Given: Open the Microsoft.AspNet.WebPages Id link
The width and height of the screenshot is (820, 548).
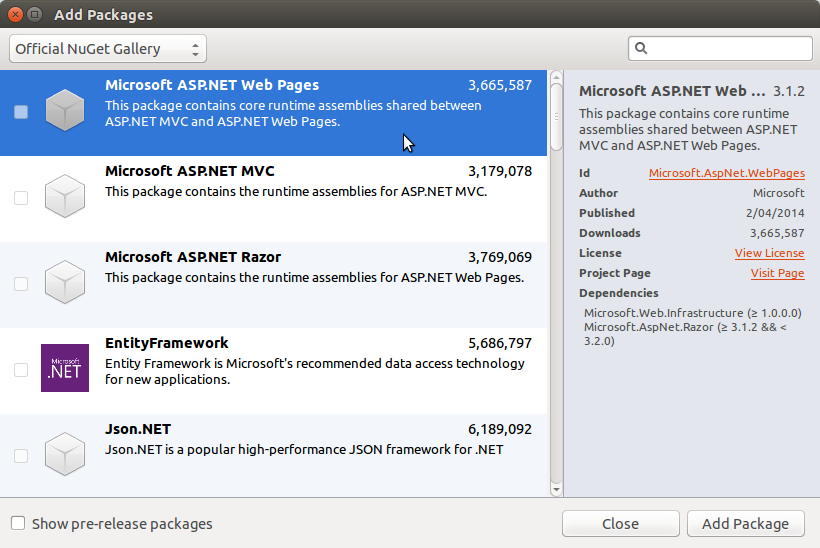Looking at the screenshot, I should (726, 173).
